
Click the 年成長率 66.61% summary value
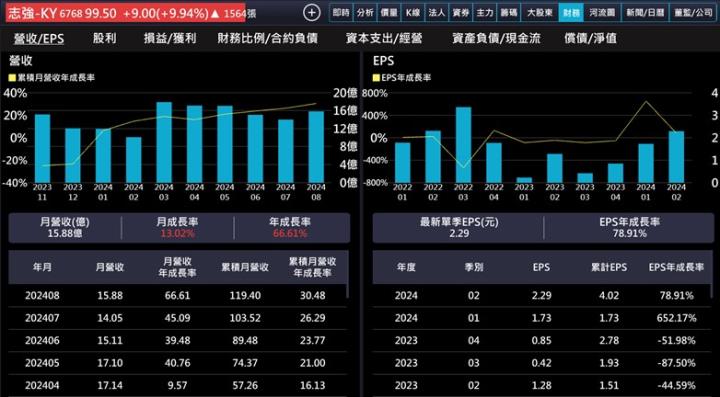[x=289, y=234]
